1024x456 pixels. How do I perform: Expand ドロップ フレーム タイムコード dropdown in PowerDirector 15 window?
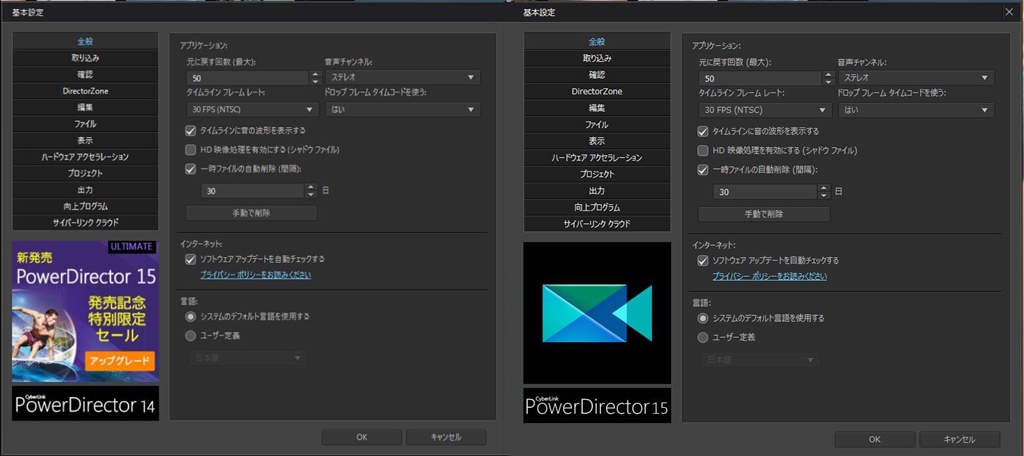pyautogui.click(x=916, y=110)
